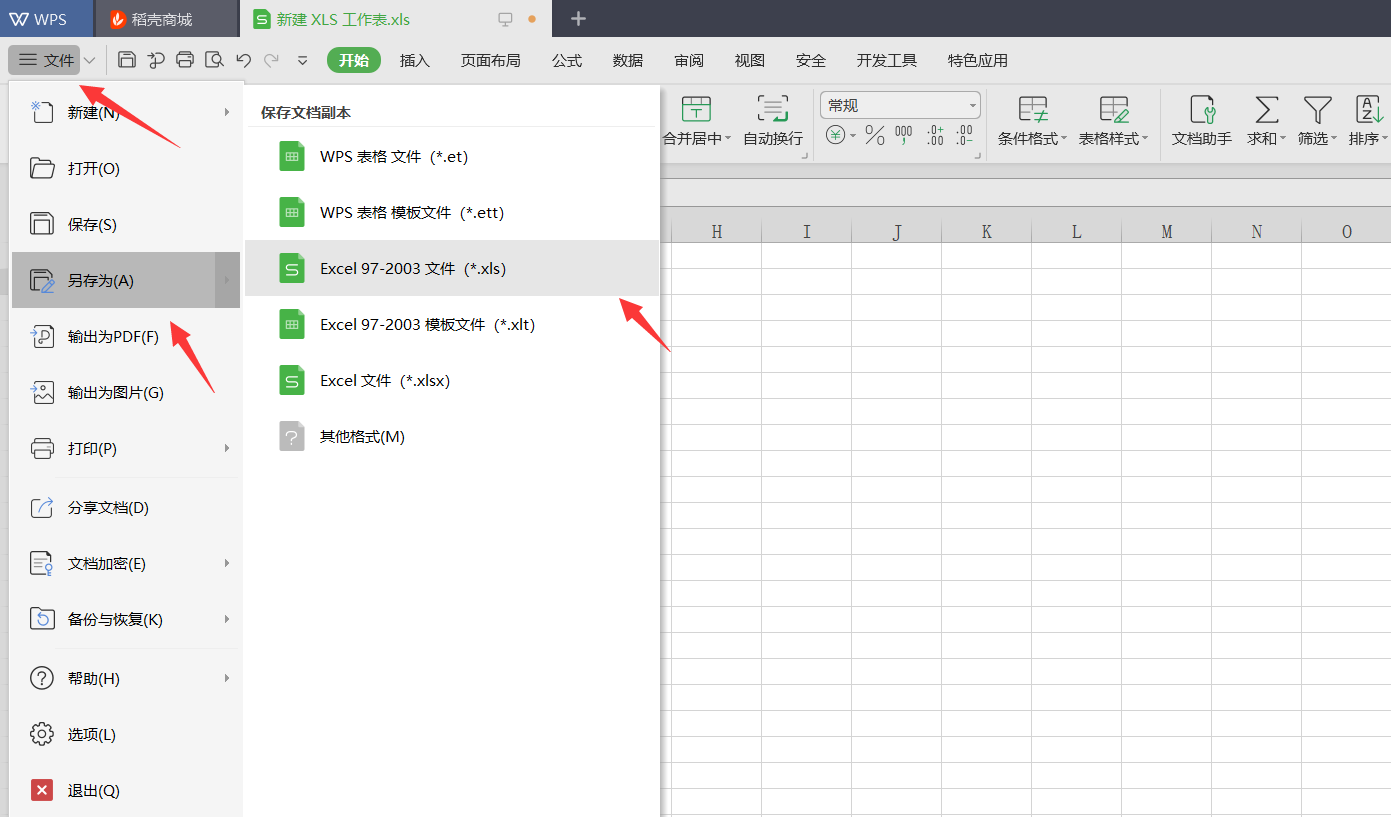
Task: Click the undo arrow icon
Action: coord(243,60)
